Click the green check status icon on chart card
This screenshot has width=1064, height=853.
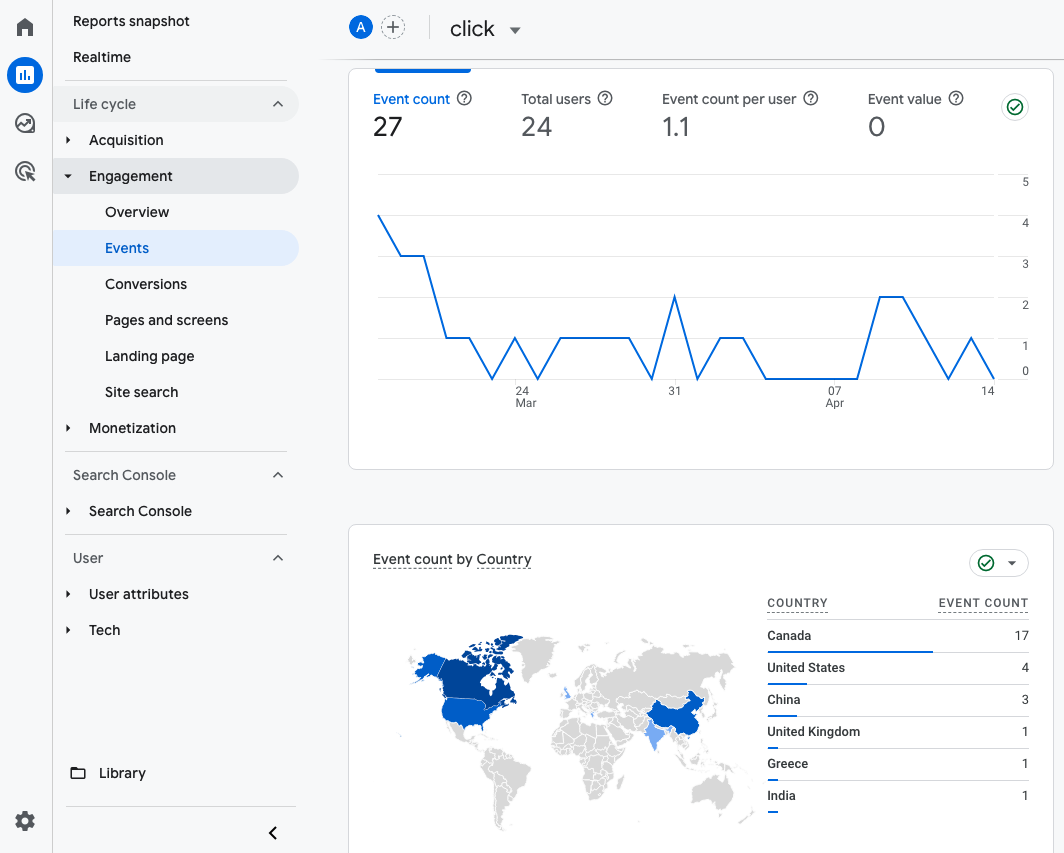[1015, 107]
